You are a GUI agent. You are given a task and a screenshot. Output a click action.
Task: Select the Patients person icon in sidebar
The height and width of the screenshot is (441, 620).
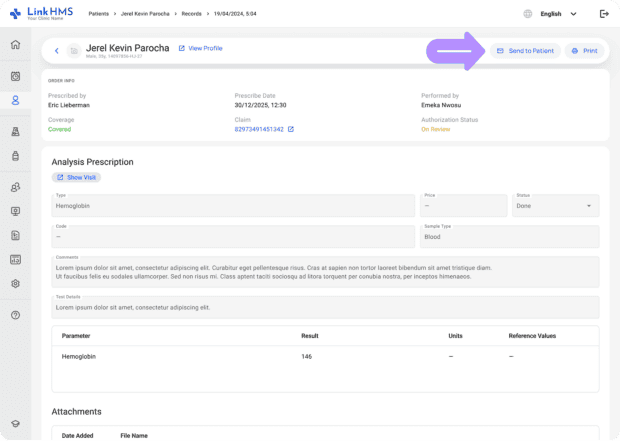(15, 100)
